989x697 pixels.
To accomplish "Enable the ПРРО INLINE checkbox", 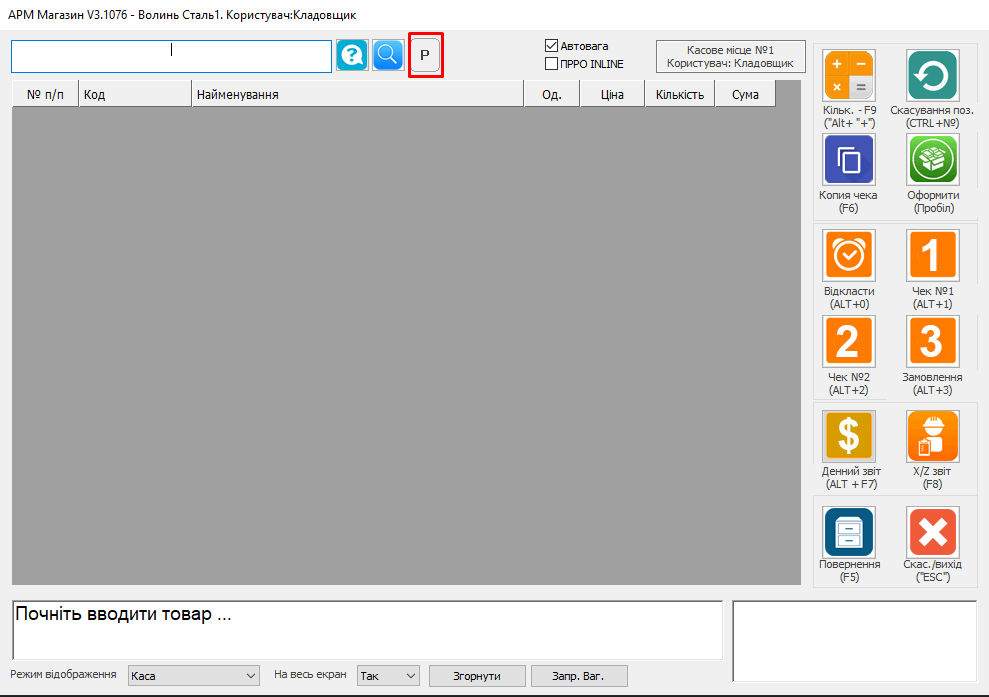I will pyautogui.click(x=551, y=64).
